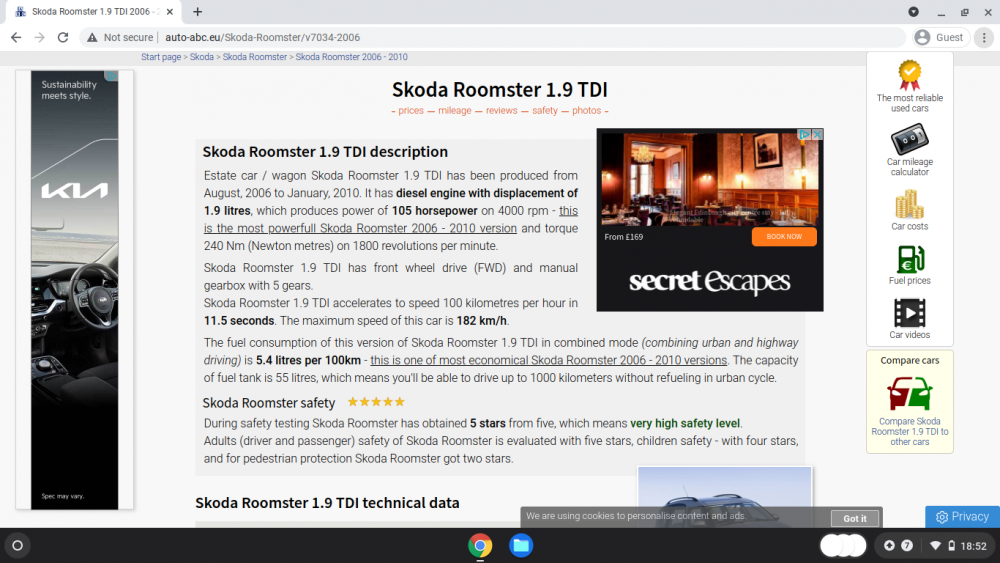Click the address bar URL
Screen dimensions: 1000x563
(x=262, y=38)
